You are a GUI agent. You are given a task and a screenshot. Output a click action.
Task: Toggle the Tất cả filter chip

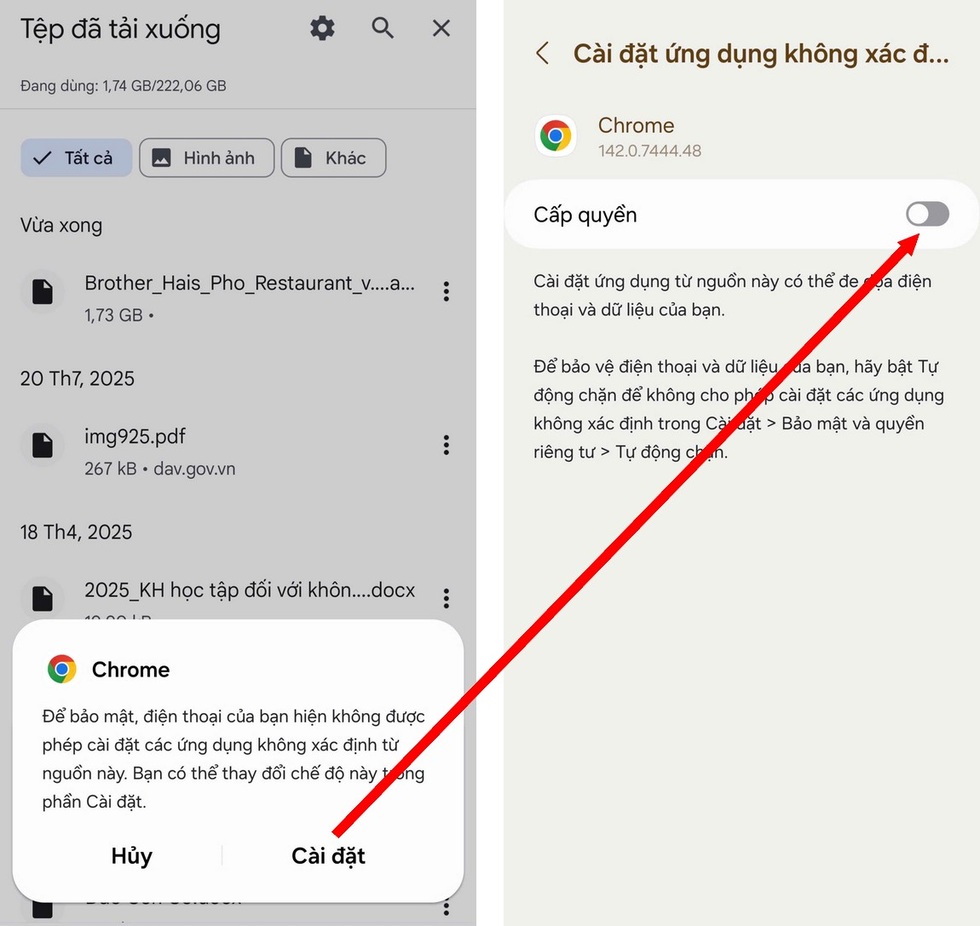75,158
